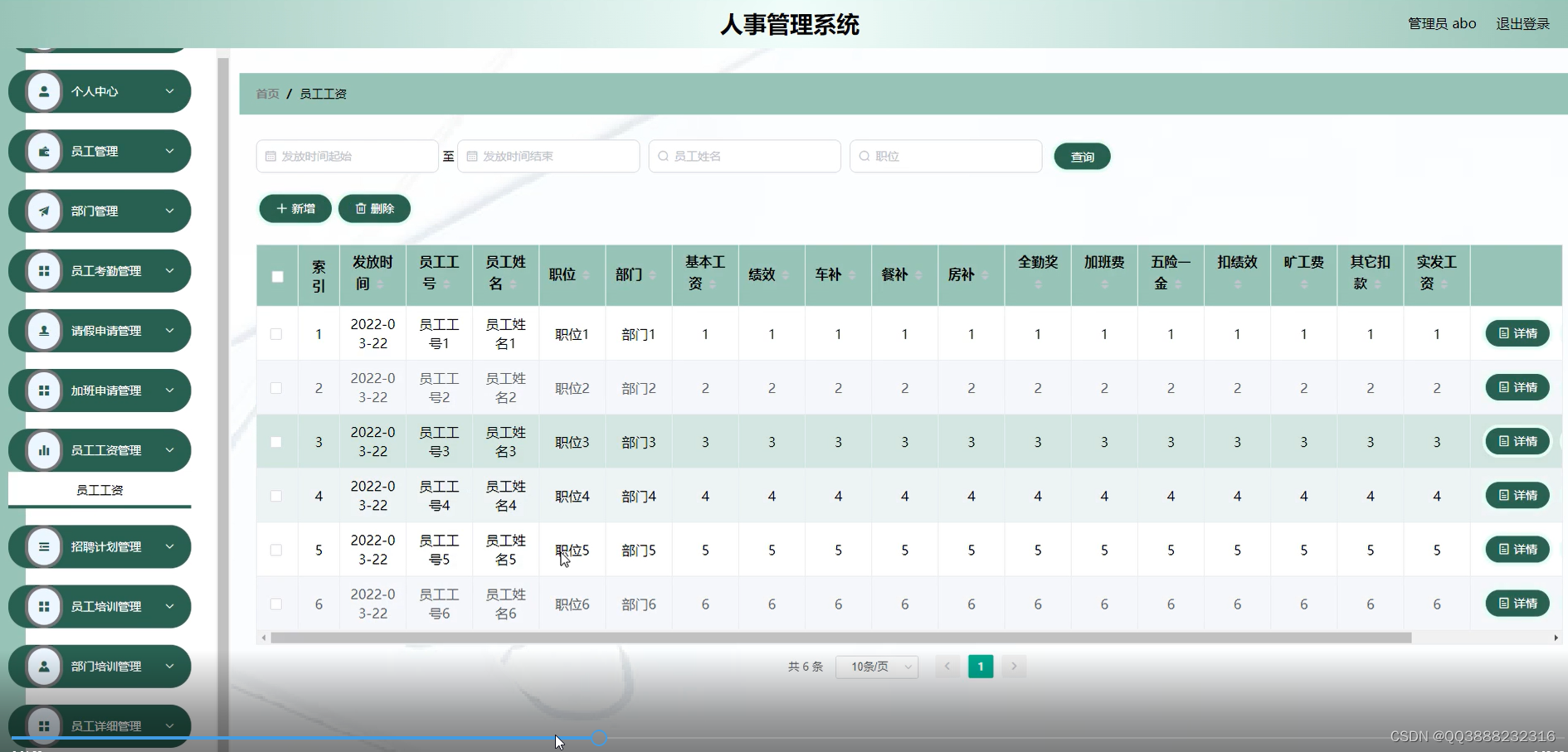Select pagination page 1
This screenshot has width=1568, height=752.
click(x=981, y=667)
